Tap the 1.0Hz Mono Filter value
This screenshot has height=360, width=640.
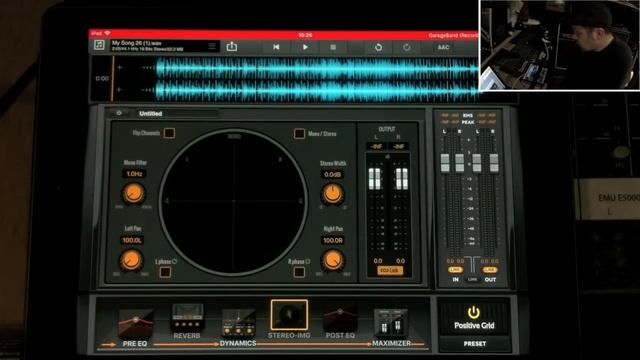click(134, 174)
